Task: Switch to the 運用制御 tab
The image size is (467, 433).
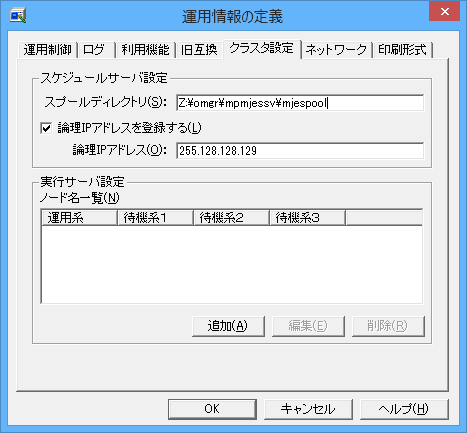Action: (47, 50)
